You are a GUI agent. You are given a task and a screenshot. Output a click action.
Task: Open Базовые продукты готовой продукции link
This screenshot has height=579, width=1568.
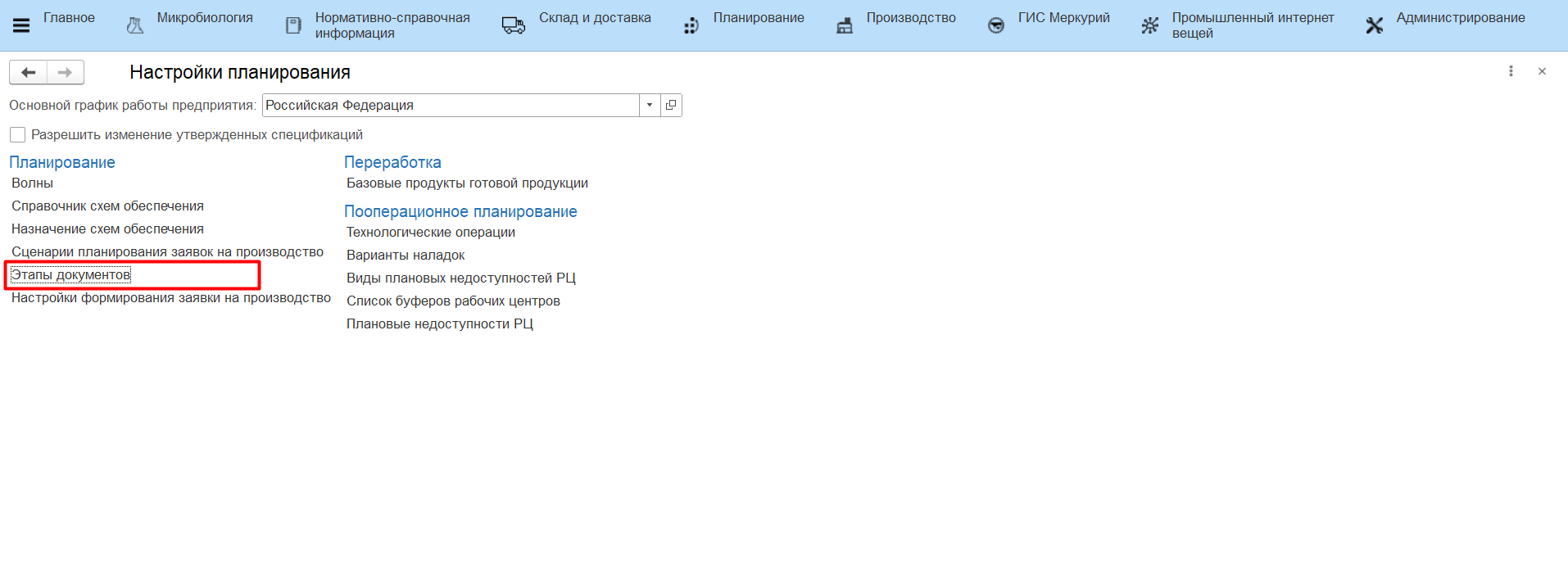(467, 183)
